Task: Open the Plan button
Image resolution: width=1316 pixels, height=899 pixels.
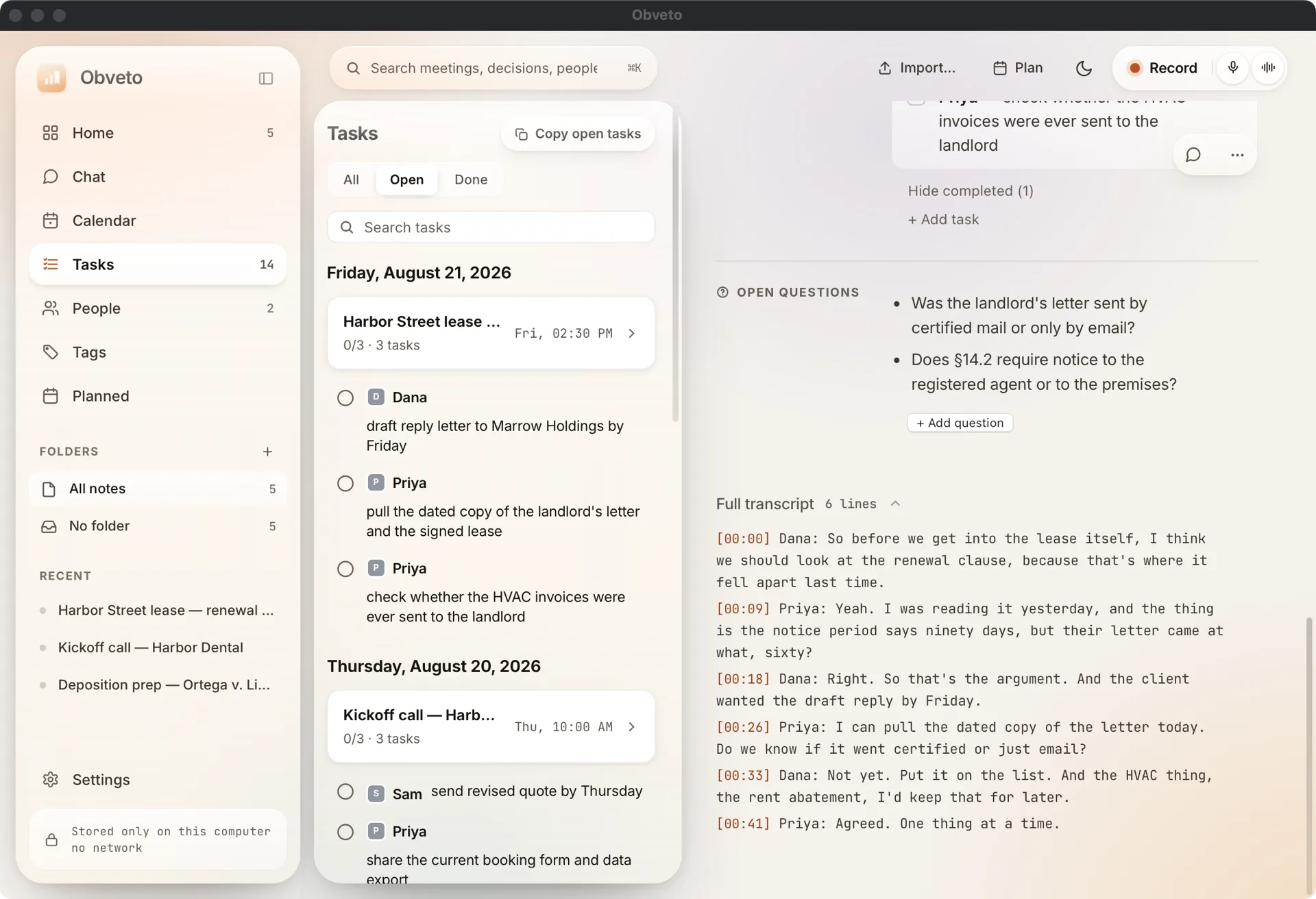Action: [x=1018, y=68]
